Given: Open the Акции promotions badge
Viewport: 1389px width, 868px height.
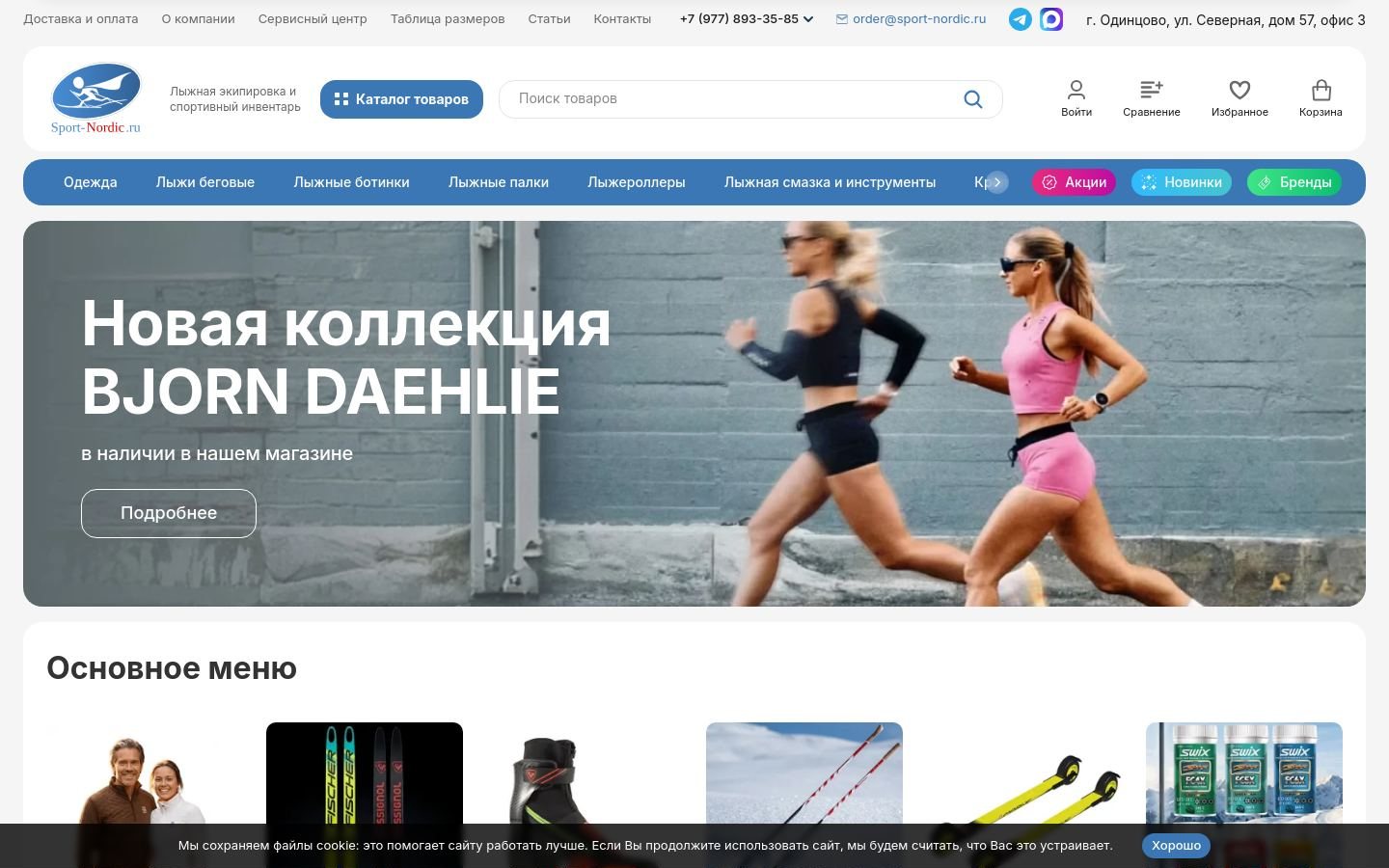Looking at the screenshot, I should 1074,182.
